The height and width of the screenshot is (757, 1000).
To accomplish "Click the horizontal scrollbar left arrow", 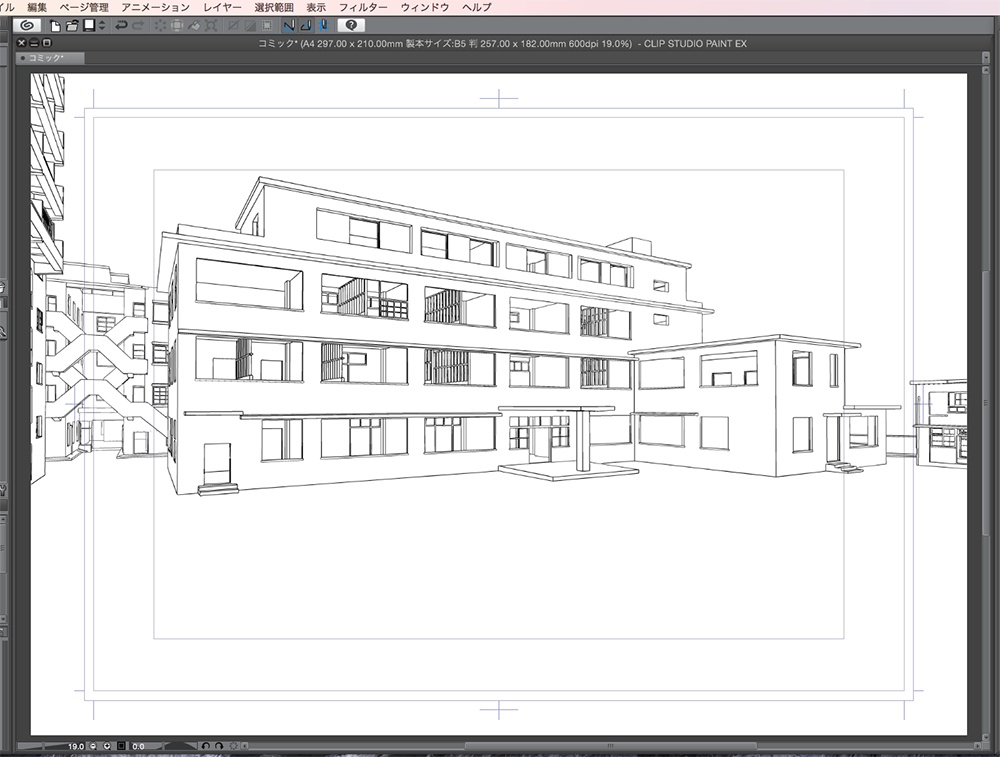I will [245, 746].
